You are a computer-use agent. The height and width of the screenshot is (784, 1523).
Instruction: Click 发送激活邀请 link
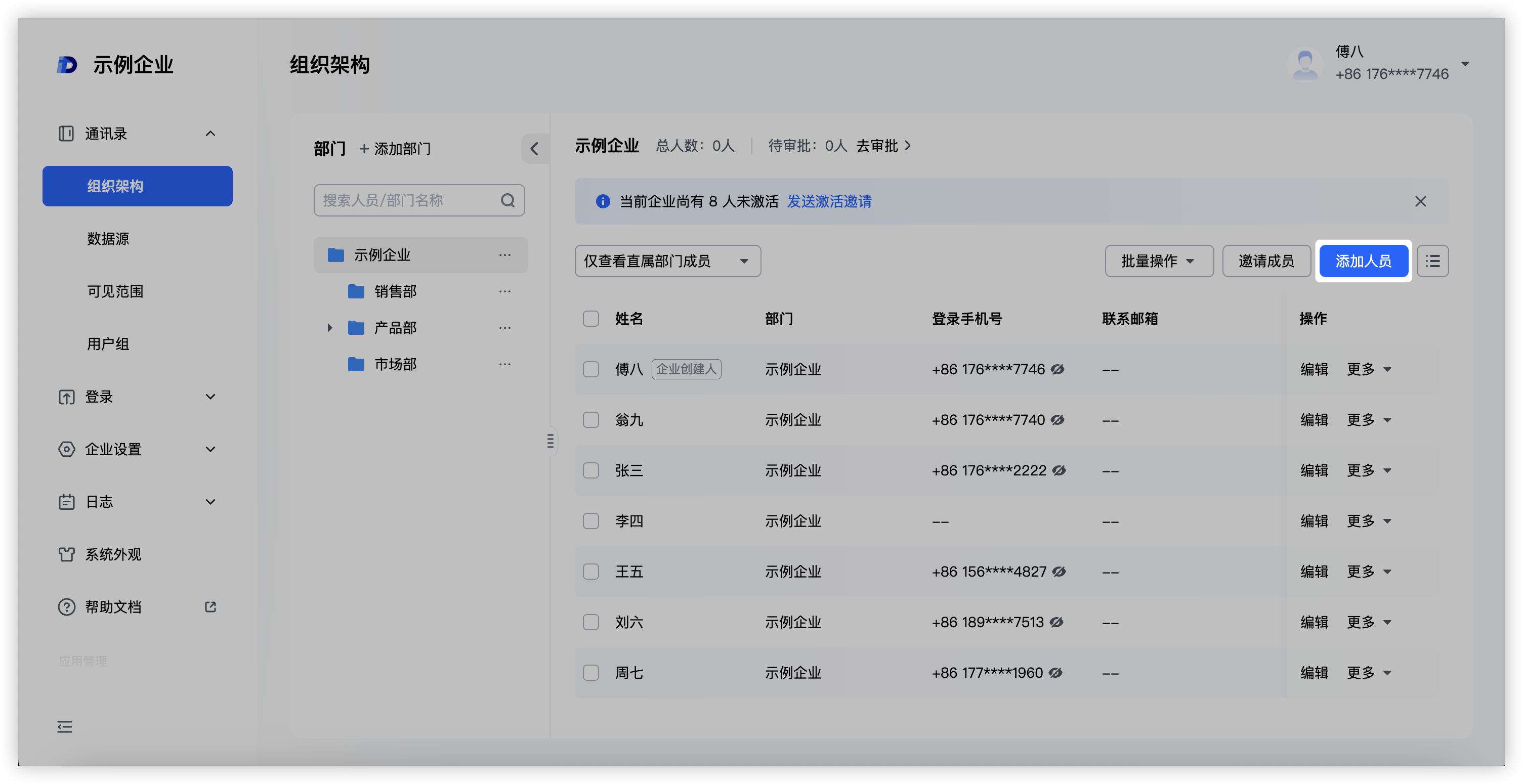[x=829, y=201]
